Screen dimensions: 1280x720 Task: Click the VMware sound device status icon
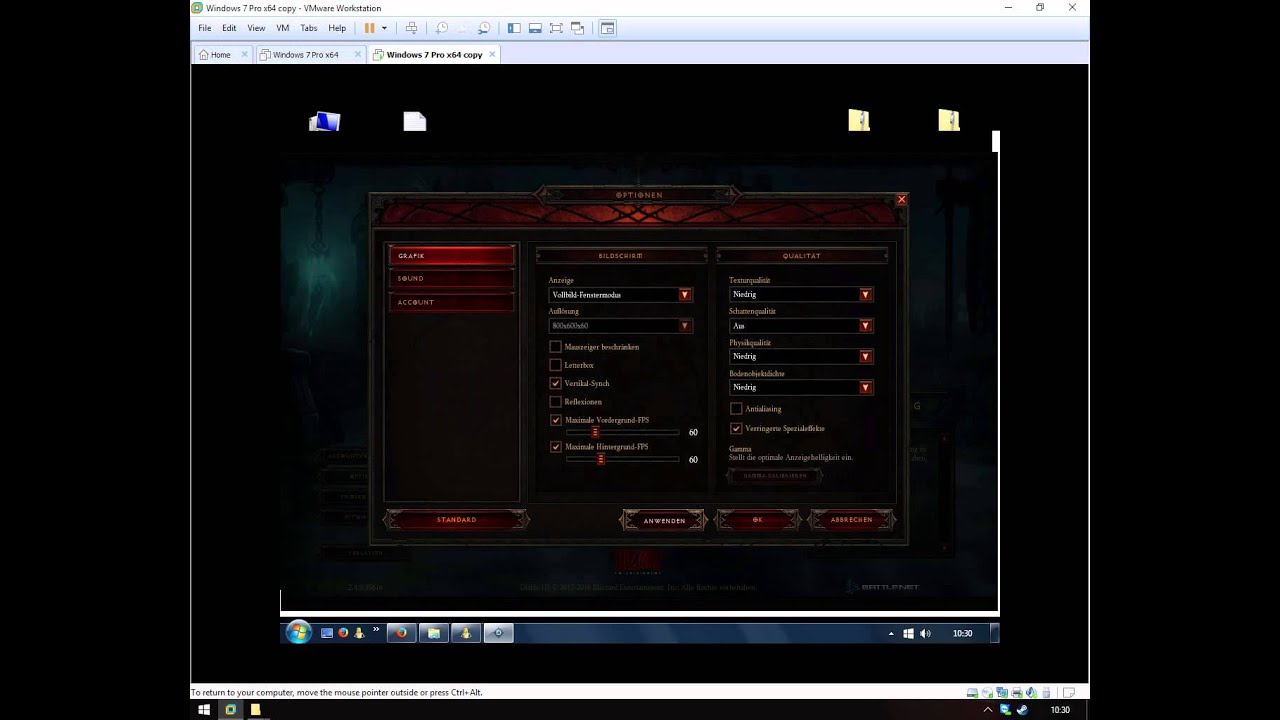[1030, 692]
